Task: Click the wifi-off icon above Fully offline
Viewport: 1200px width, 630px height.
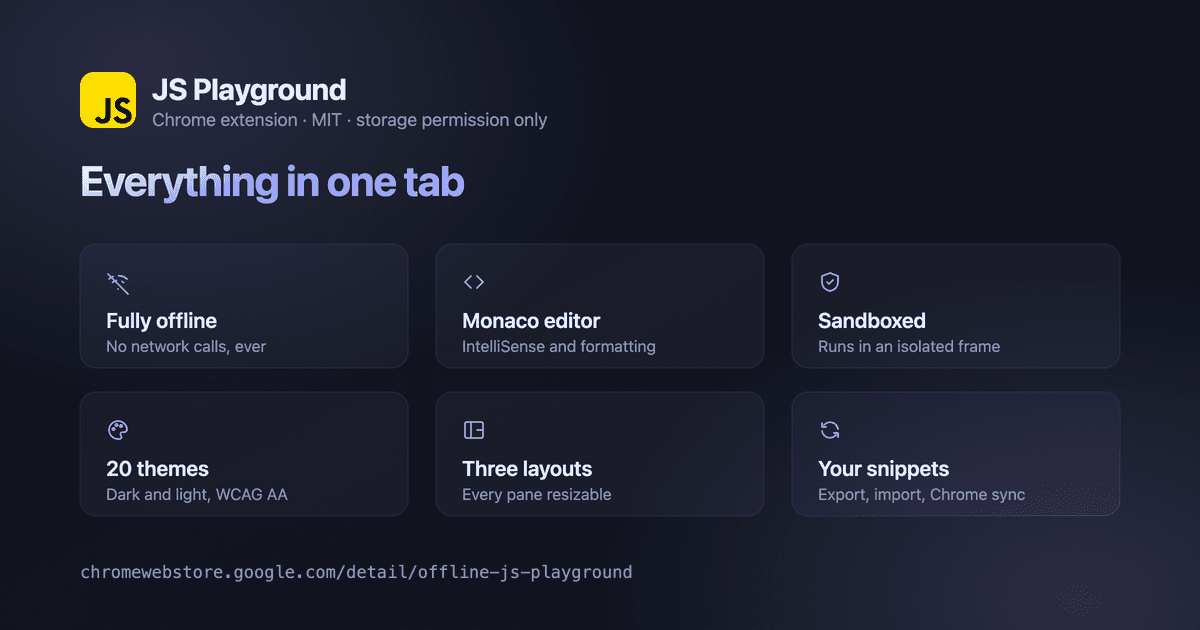Action: pos(118,282)
